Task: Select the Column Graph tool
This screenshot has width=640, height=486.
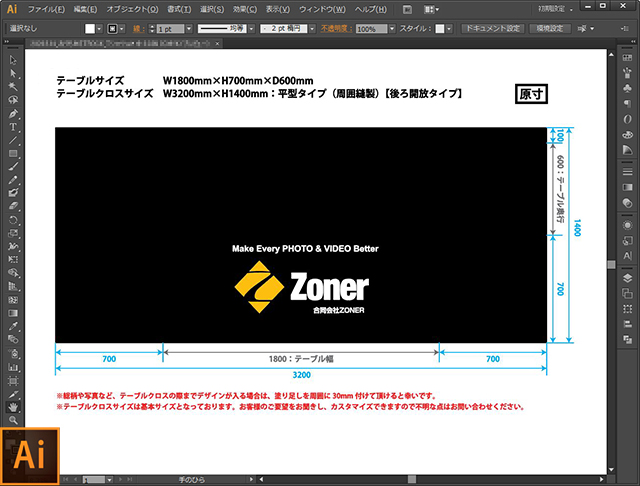Action: click(x=13, y=367)
